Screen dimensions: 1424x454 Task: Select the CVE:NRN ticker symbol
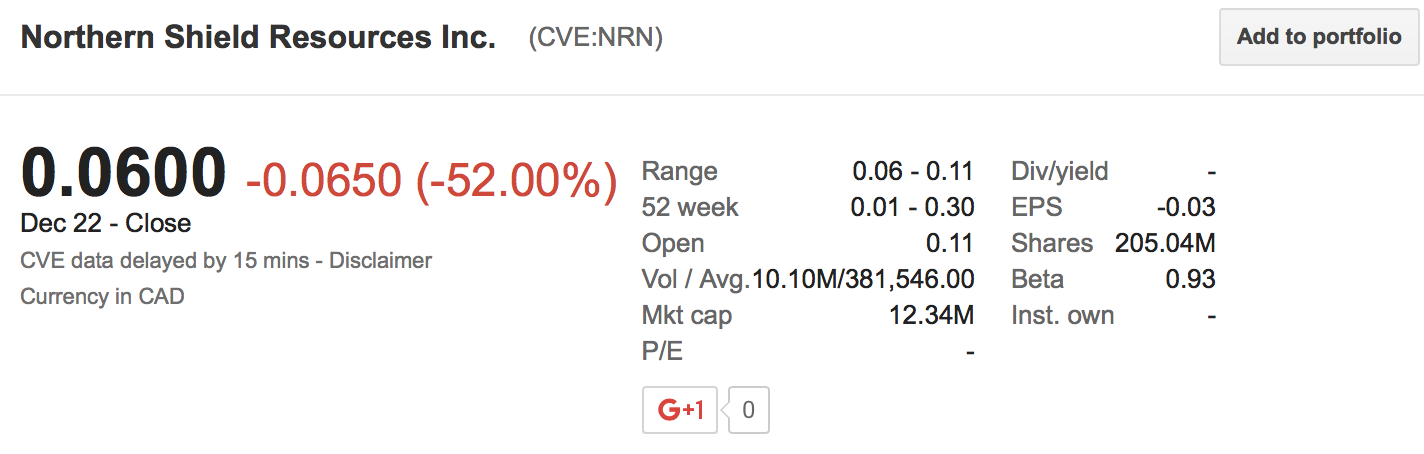tap(596, 38)
